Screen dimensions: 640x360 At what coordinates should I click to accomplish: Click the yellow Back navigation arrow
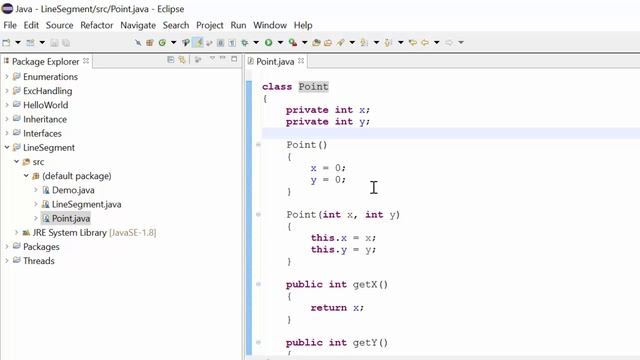(425, 42)
